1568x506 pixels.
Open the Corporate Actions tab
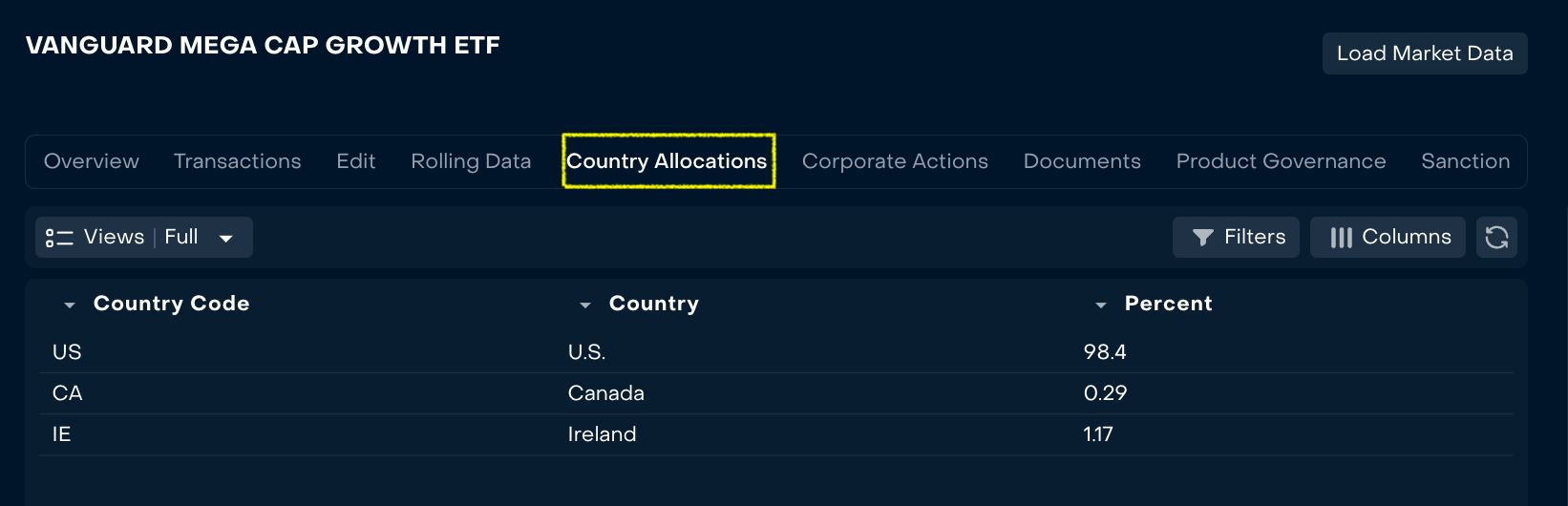click(895, 161)
